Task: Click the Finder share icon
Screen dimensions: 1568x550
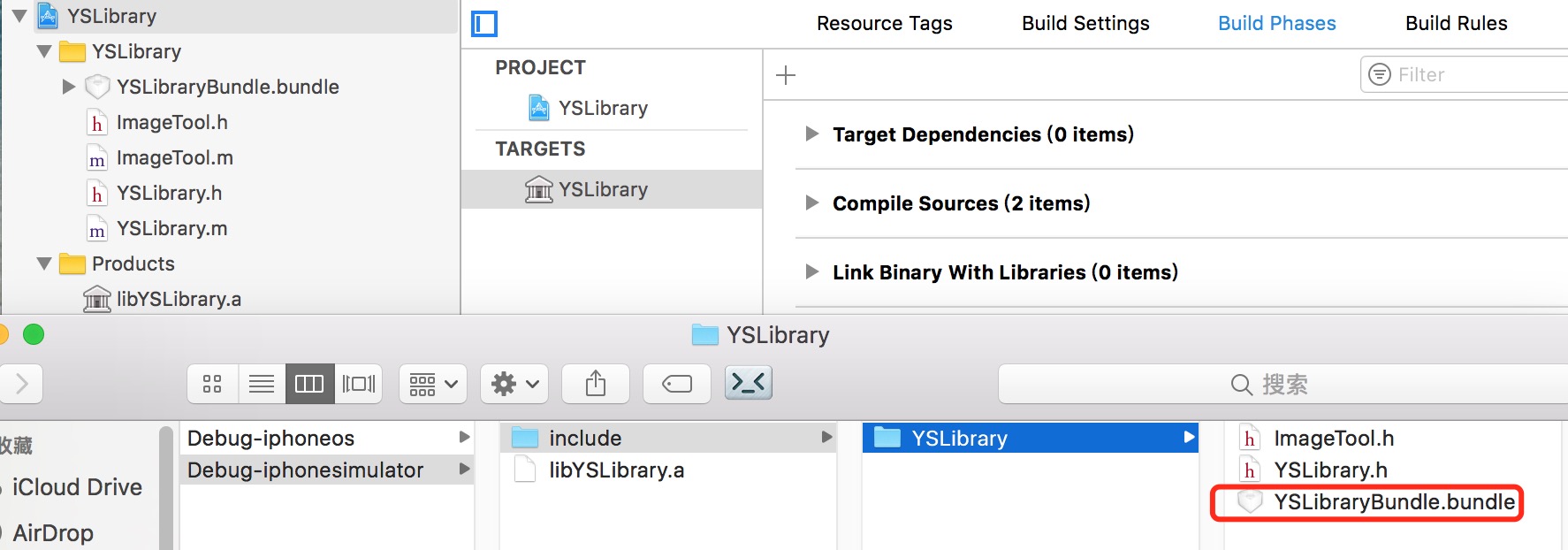Action: click(x=596, y=384)
